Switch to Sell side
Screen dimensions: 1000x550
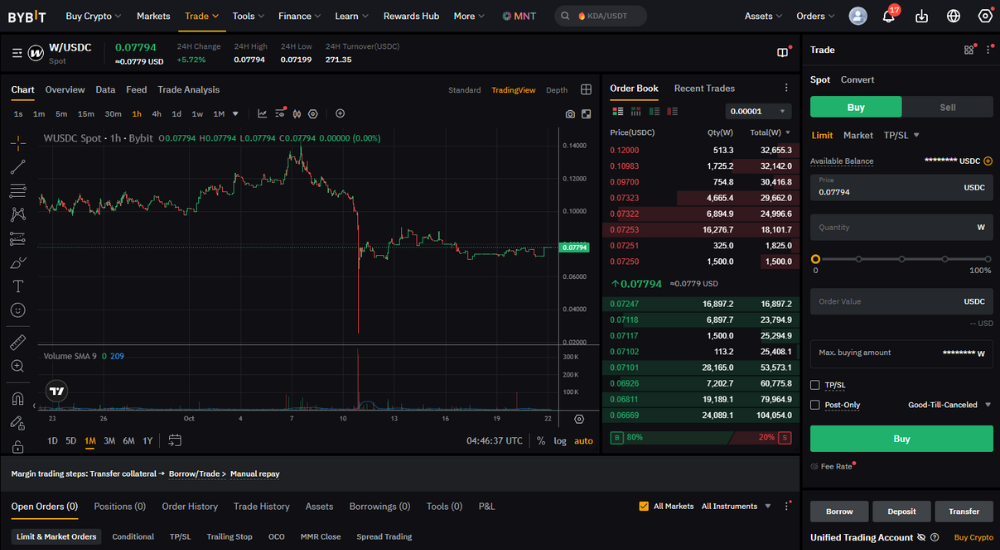click(947, 107)
